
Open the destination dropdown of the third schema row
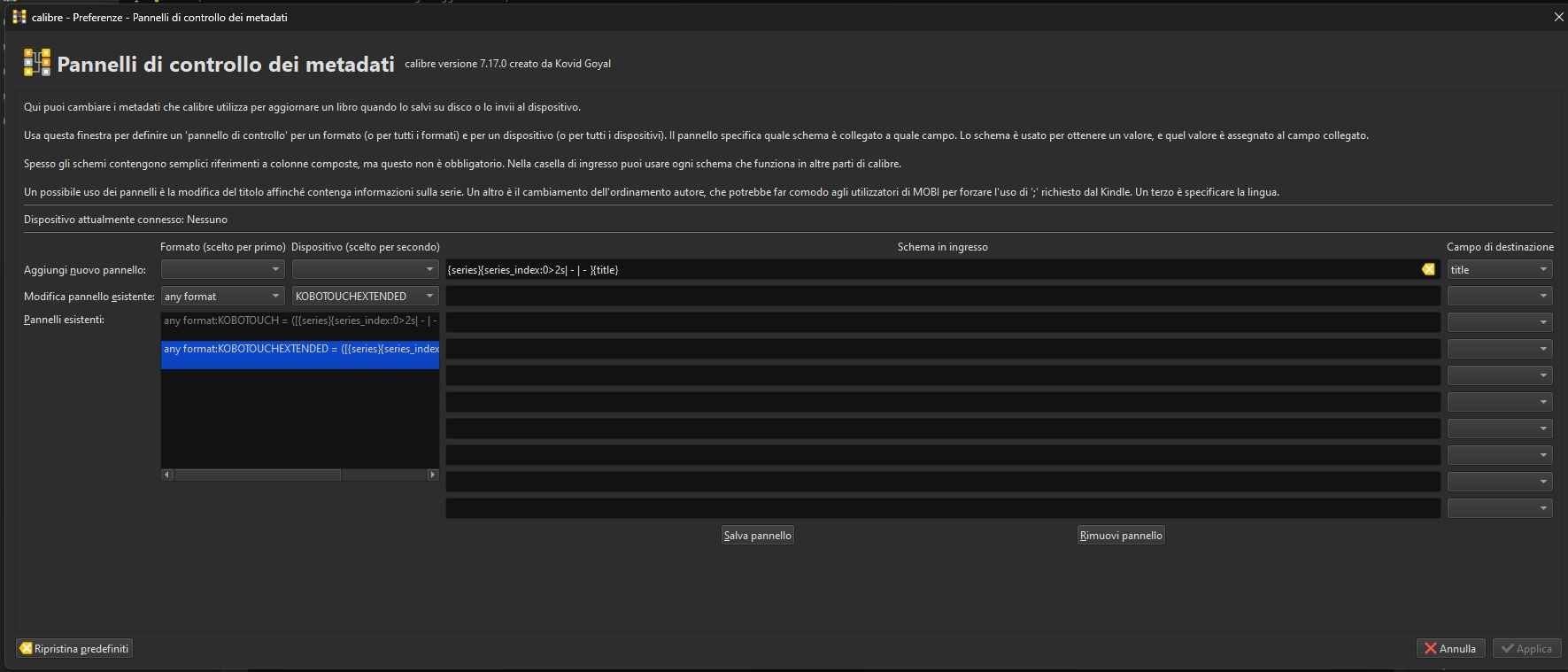1500,322
